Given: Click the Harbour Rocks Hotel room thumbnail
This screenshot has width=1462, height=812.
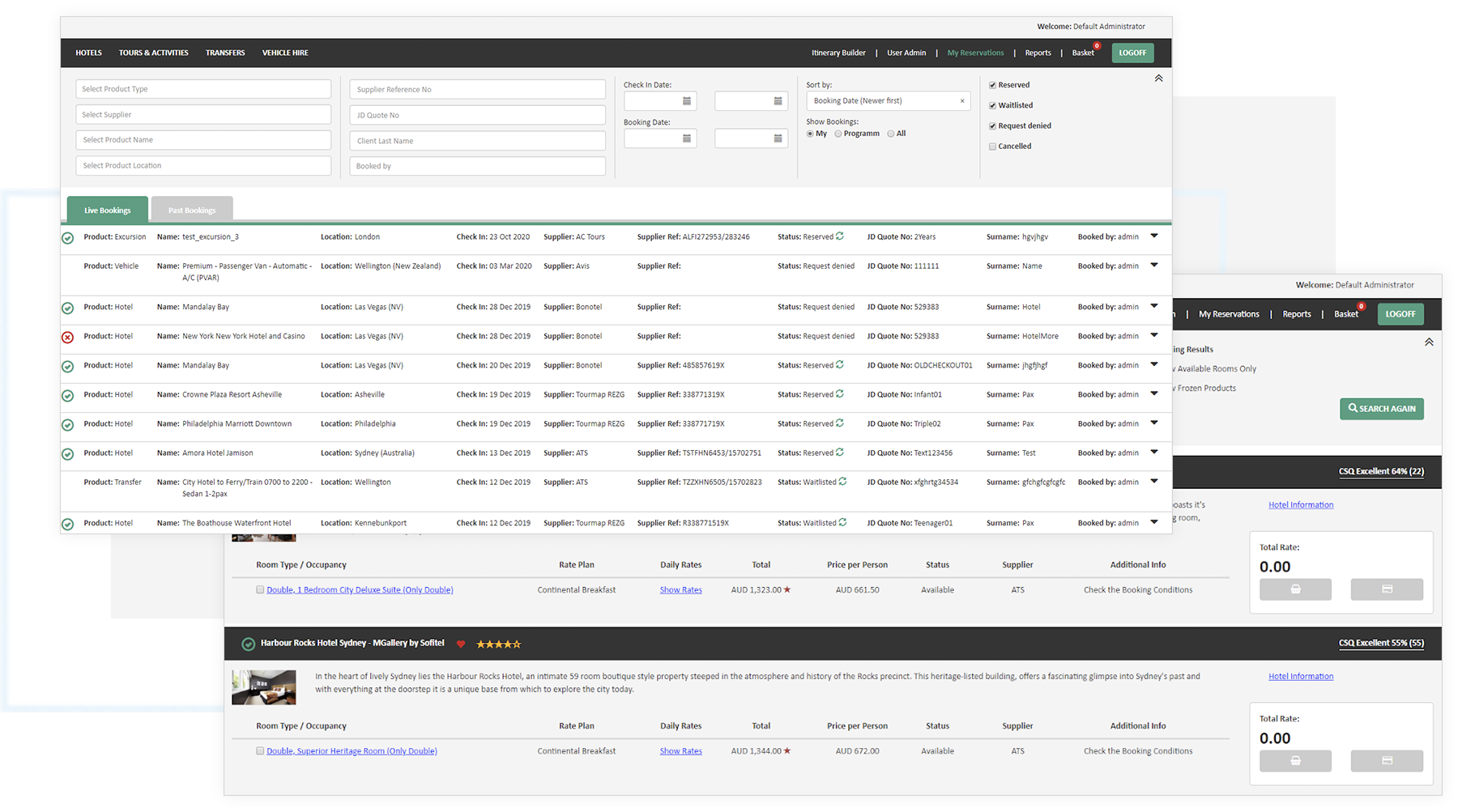Looking at the screenshot, I should [x=264, y=687].
